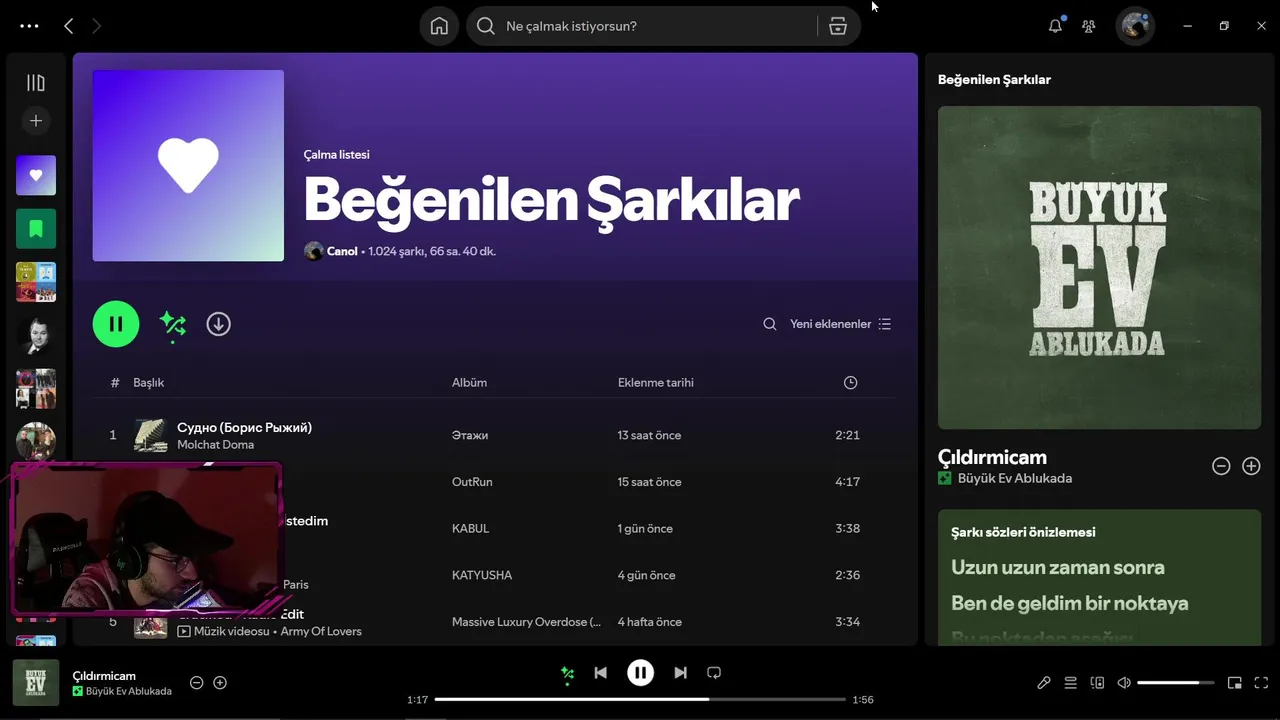1280x720 pixels.
Task: Pause playlist with the big green button
Action: 116,324
